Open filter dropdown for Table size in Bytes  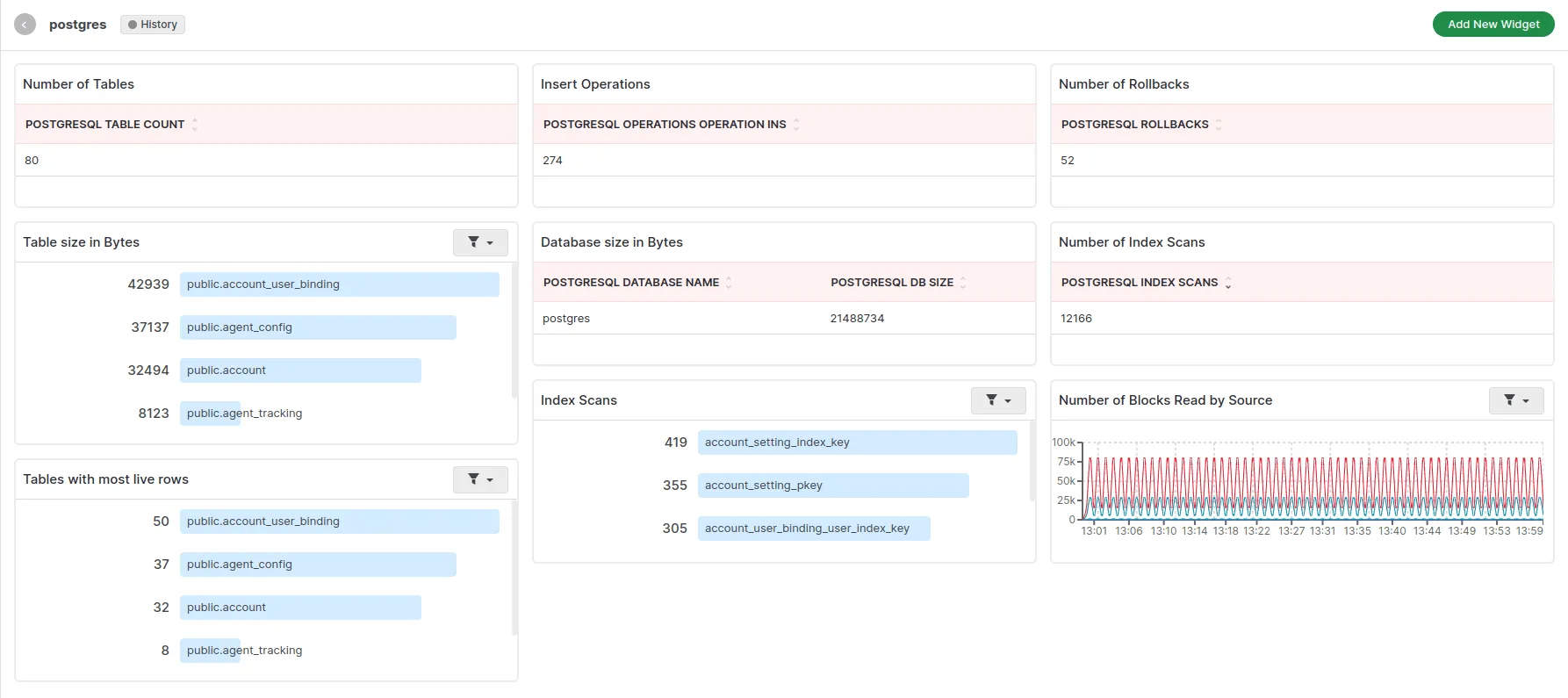(x=480, y=242)
